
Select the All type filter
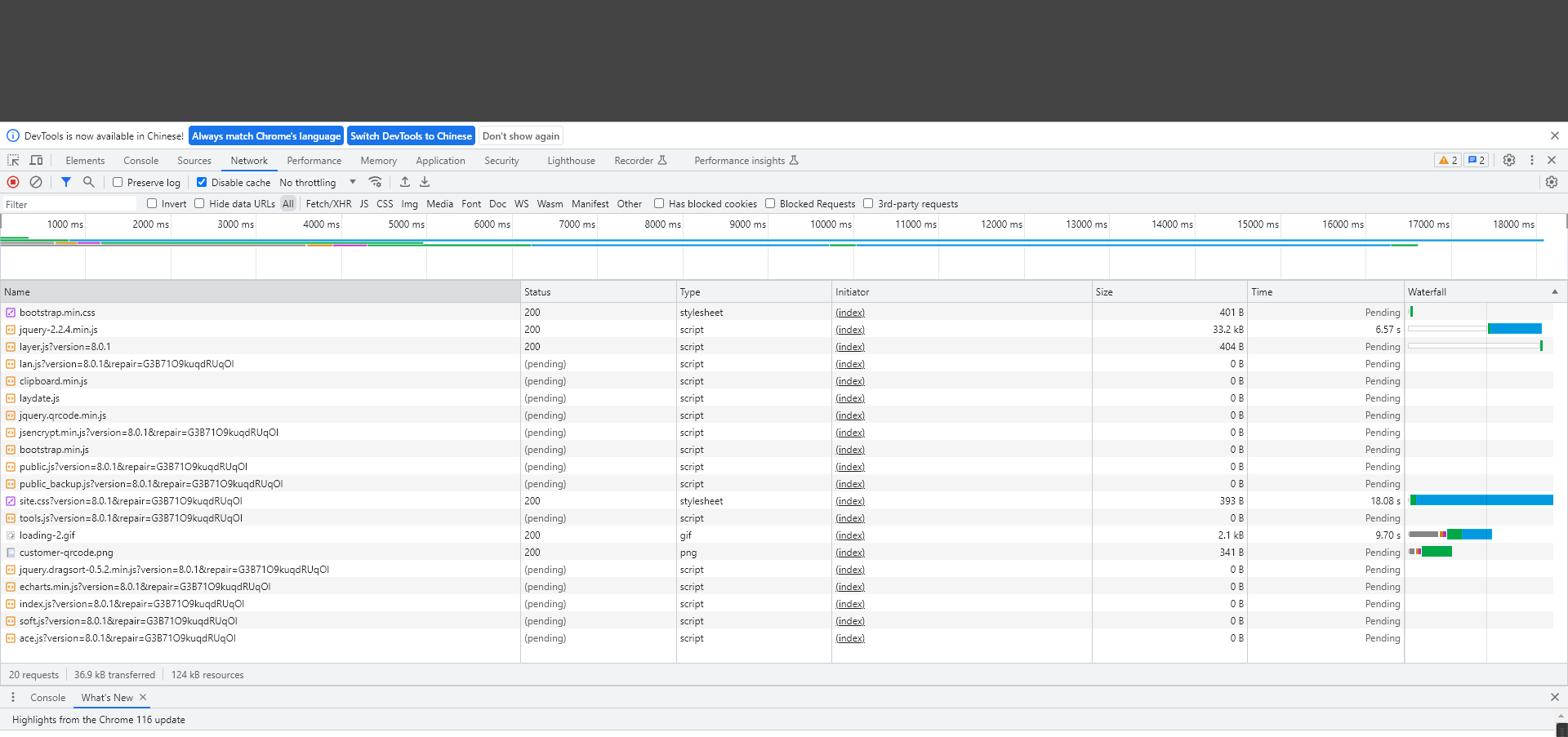coord(288,204)
